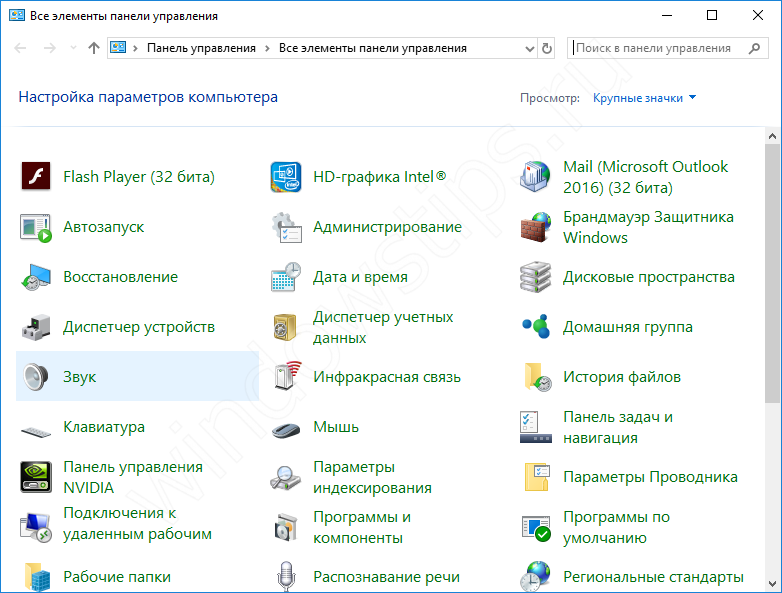
Task: Open the Мышь mouse icon
Action: coord(286,429)
